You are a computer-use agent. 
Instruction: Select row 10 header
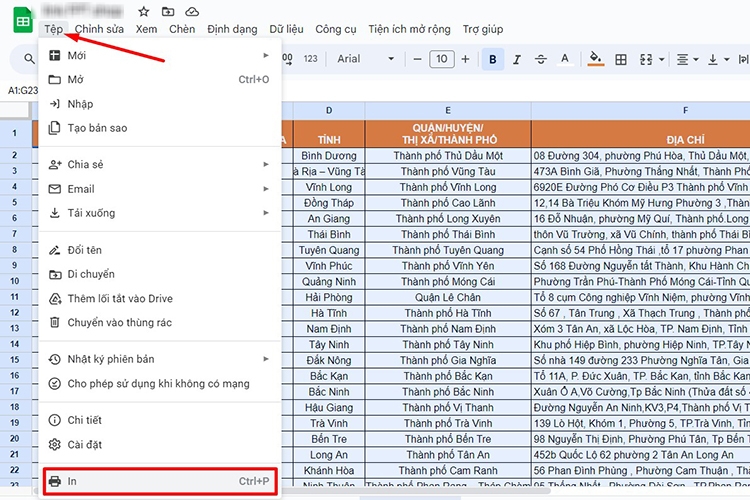[15, 281]
